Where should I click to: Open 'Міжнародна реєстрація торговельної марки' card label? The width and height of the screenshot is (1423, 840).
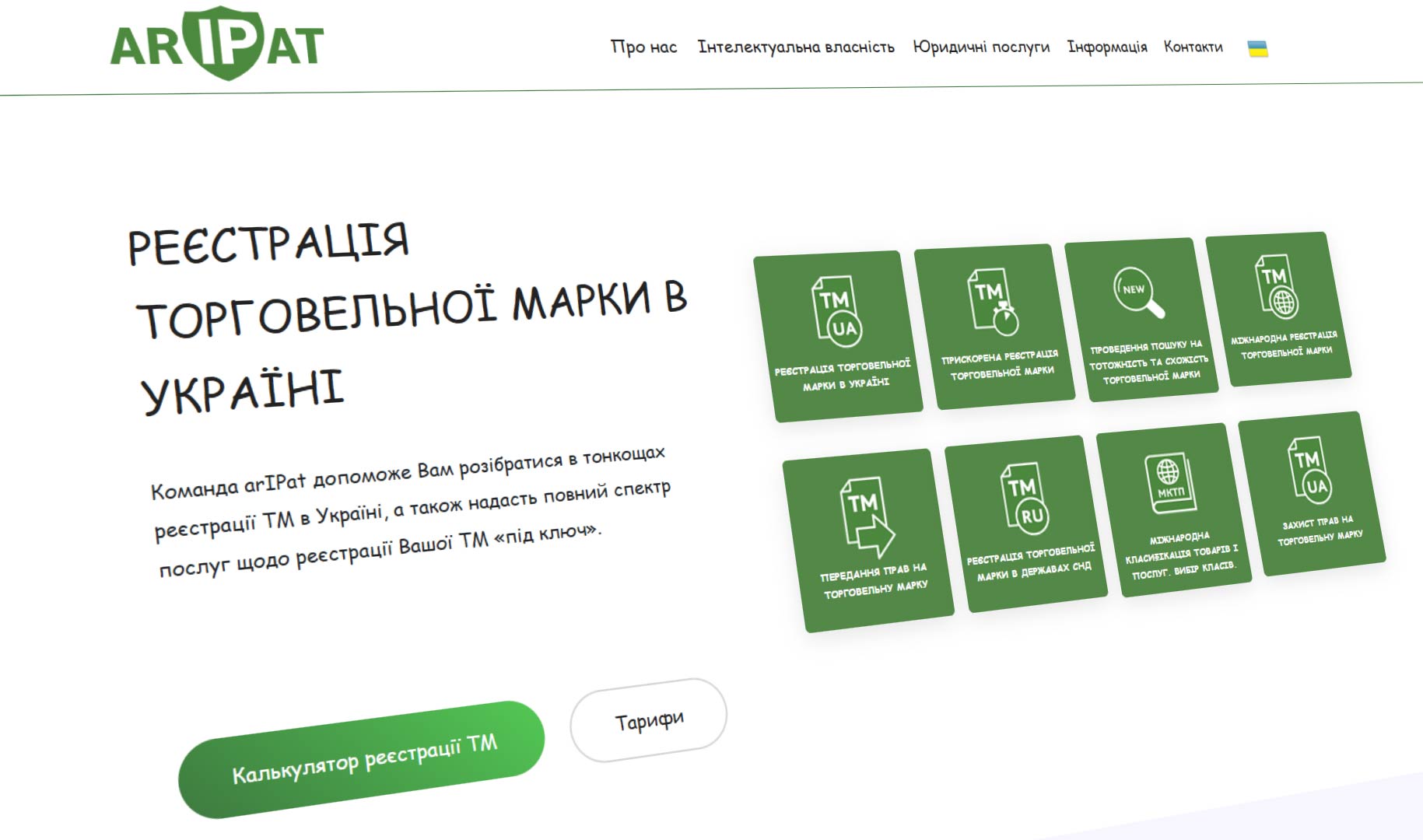(1285, 345)
